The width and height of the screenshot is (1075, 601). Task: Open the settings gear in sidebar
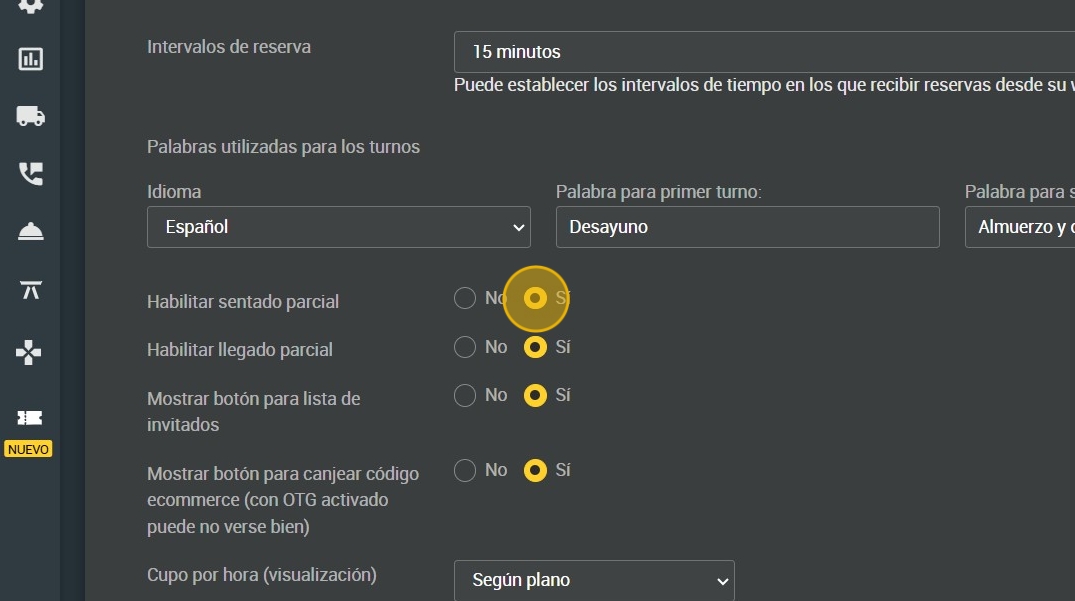point(30,5)
